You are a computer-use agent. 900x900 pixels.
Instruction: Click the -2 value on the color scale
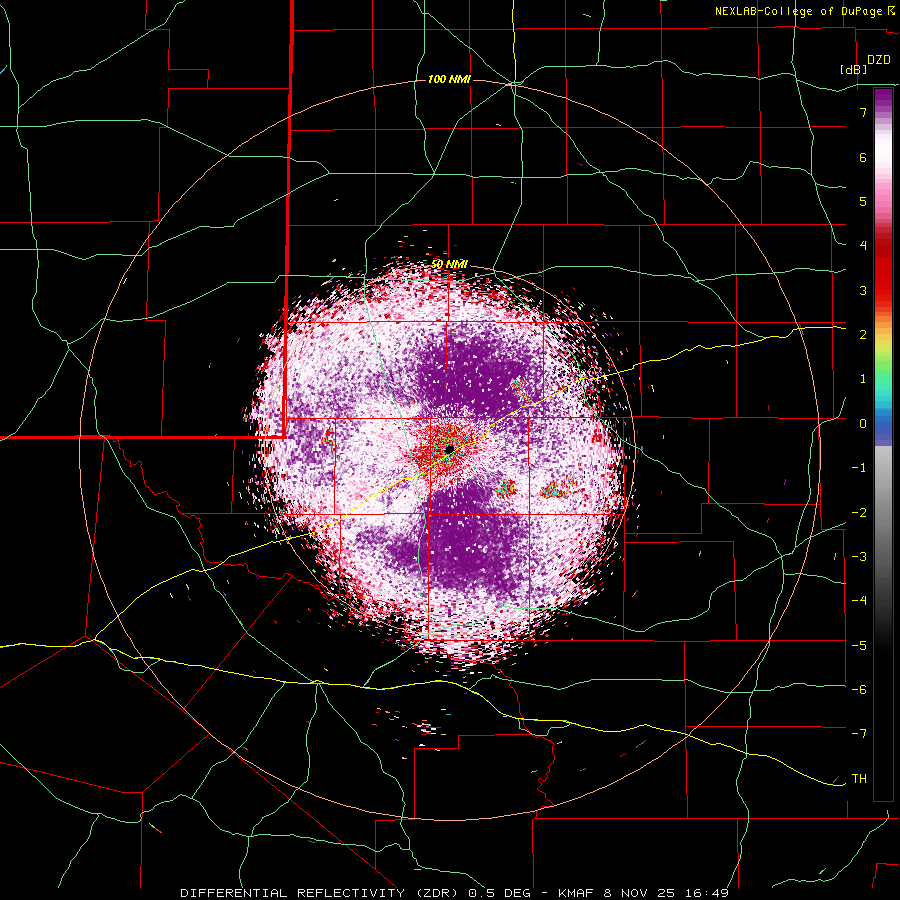pyautogui.click(x=859, y=513)
